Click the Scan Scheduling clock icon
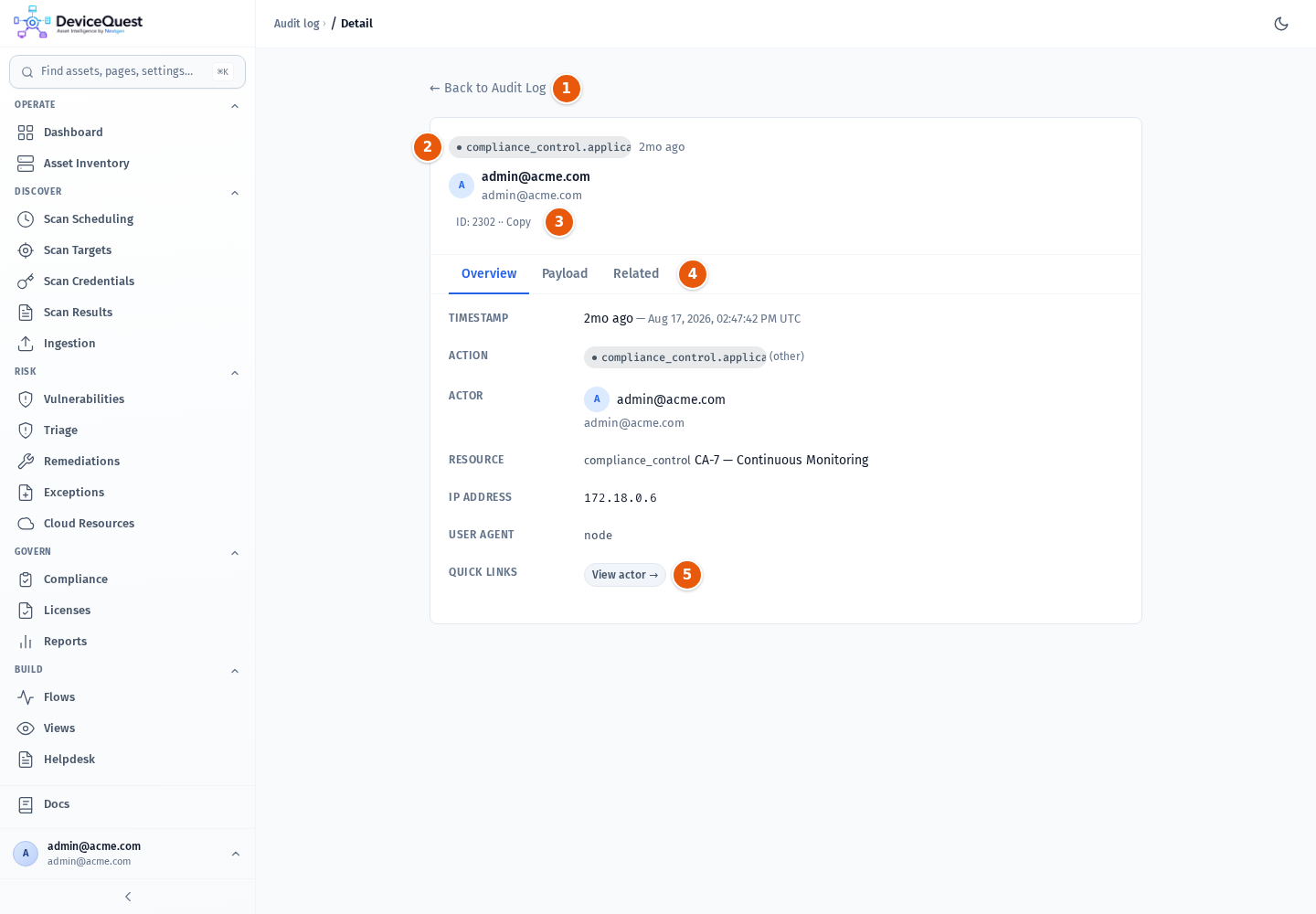Screen dimensions: 1316x914 coord(26,219)
